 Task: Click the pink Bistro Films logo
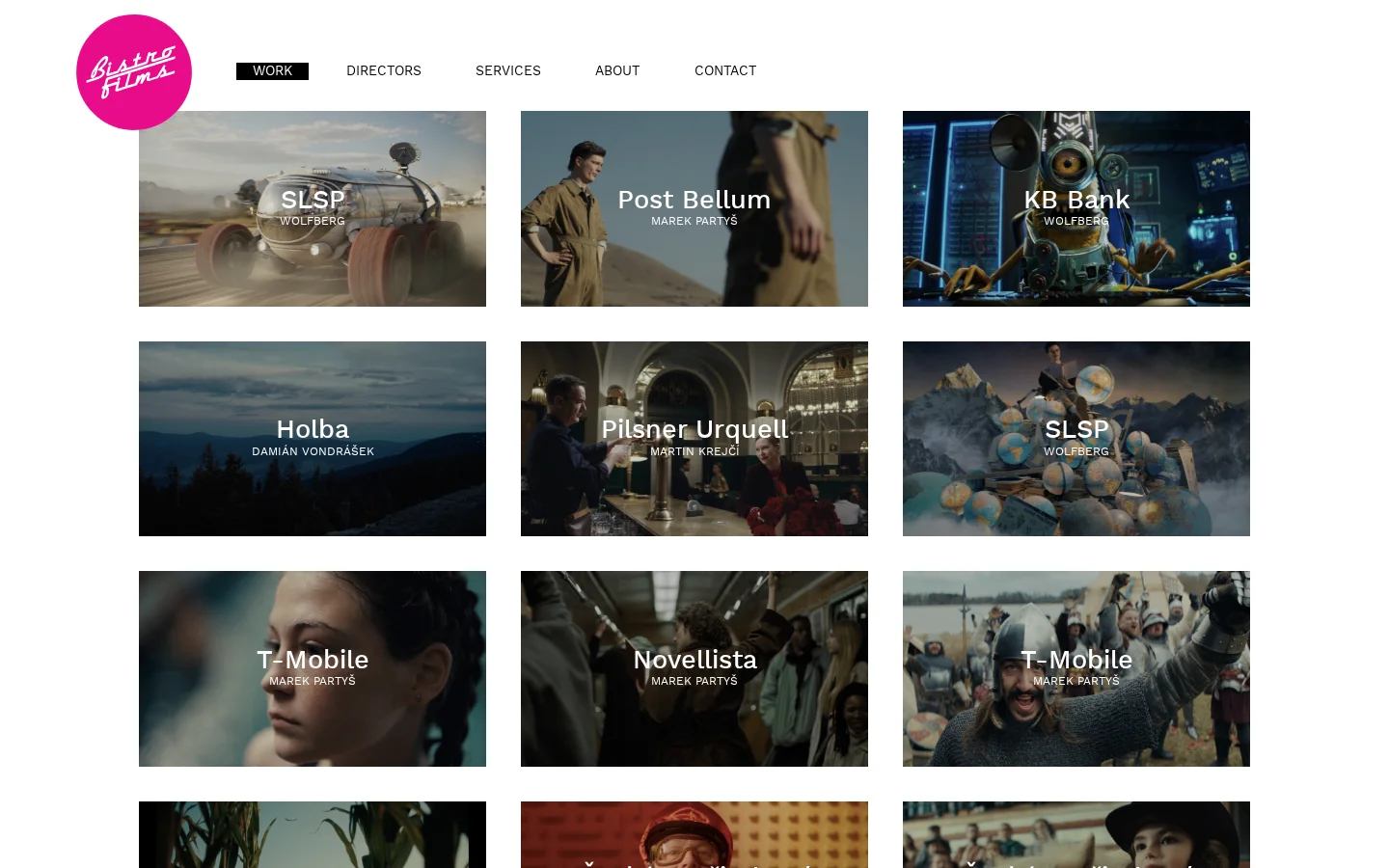(x=134, y=72)
